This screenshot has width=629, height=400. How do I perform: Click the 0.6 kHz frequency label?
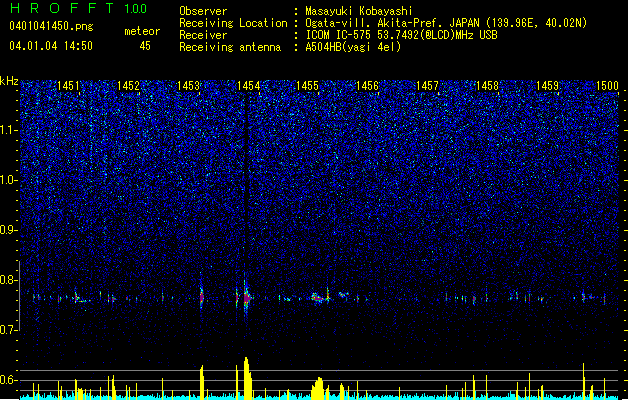pos(9,380)
